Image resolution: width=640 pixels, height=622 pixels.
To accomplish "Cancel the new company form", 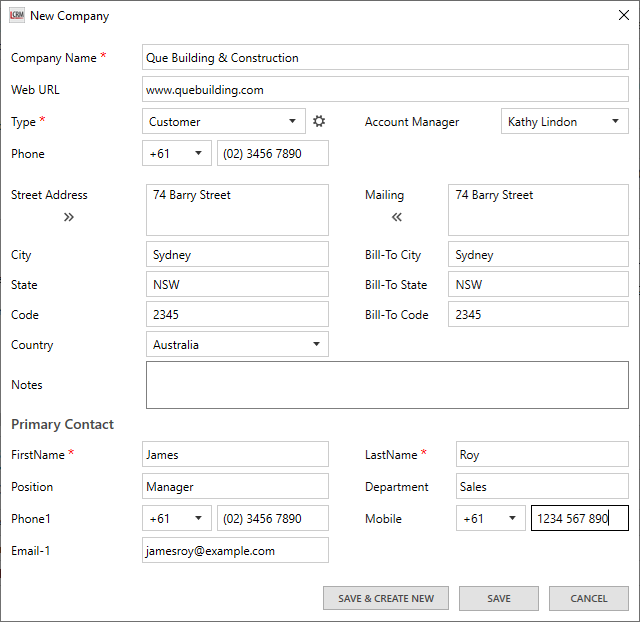I will [x=588, y=599].
